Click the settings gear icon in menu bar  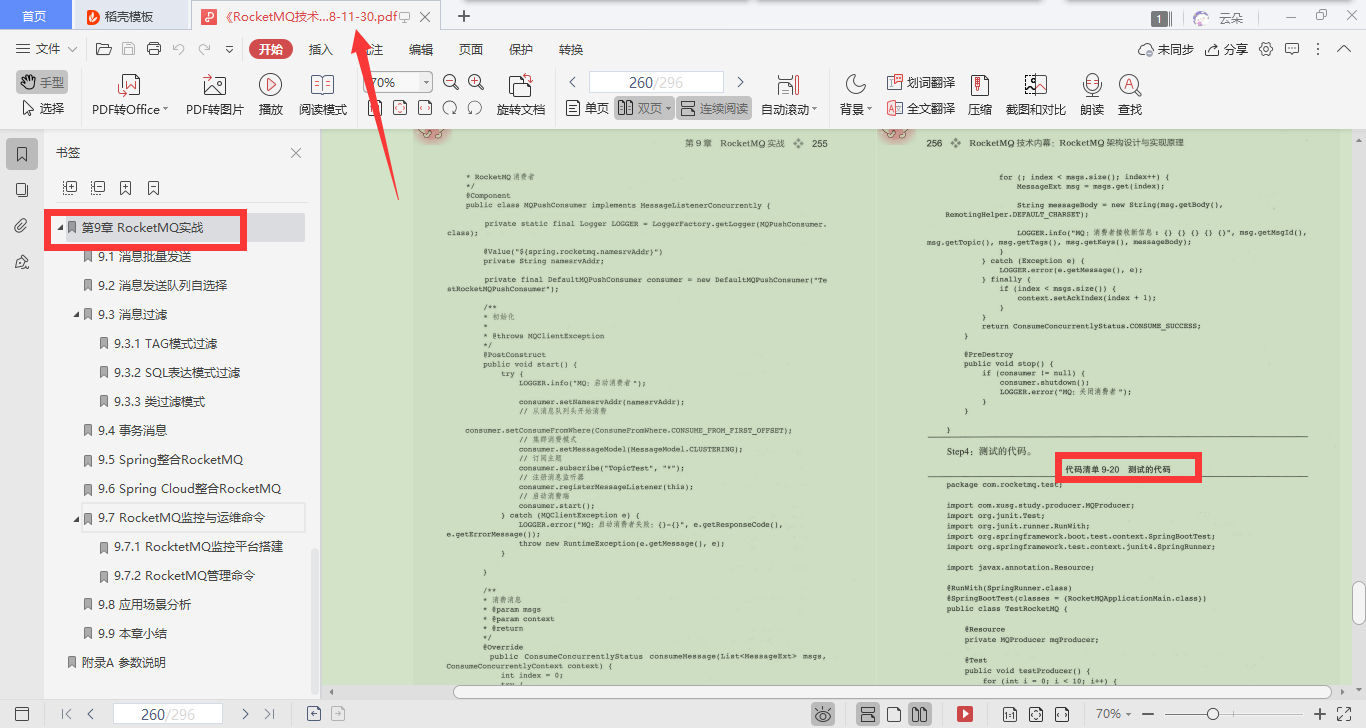(1266, 49)
